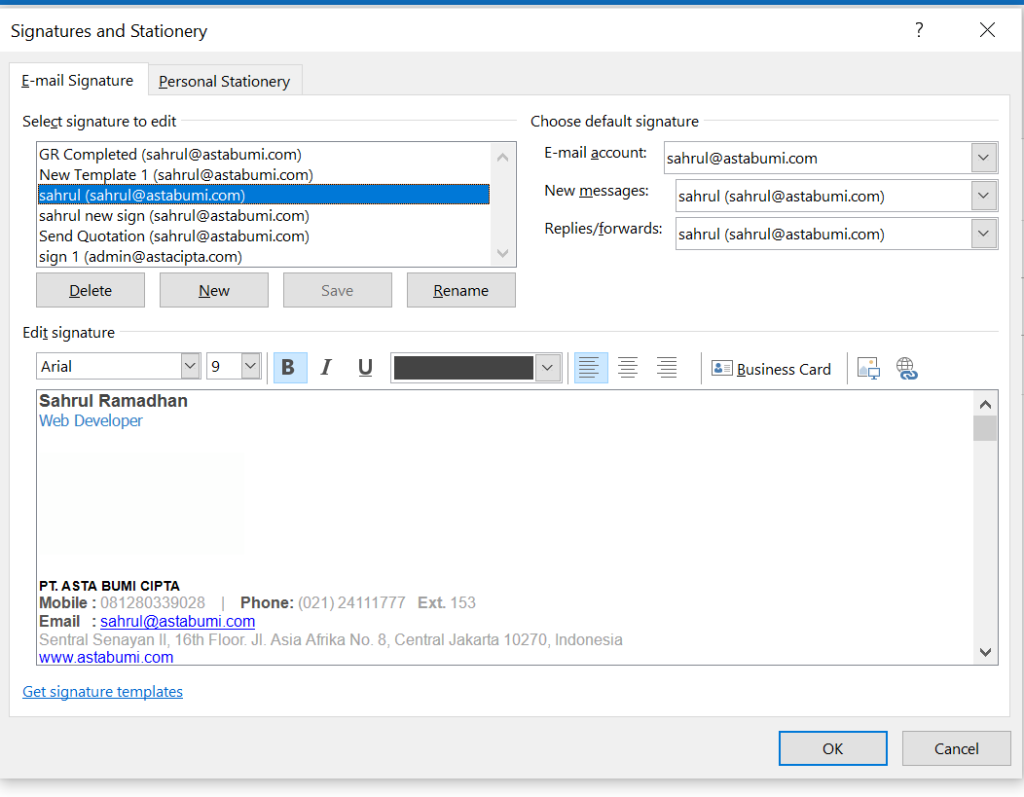Open the New messages signature dropdown
The image size is (1024, 797).
(x=984, y=196)
